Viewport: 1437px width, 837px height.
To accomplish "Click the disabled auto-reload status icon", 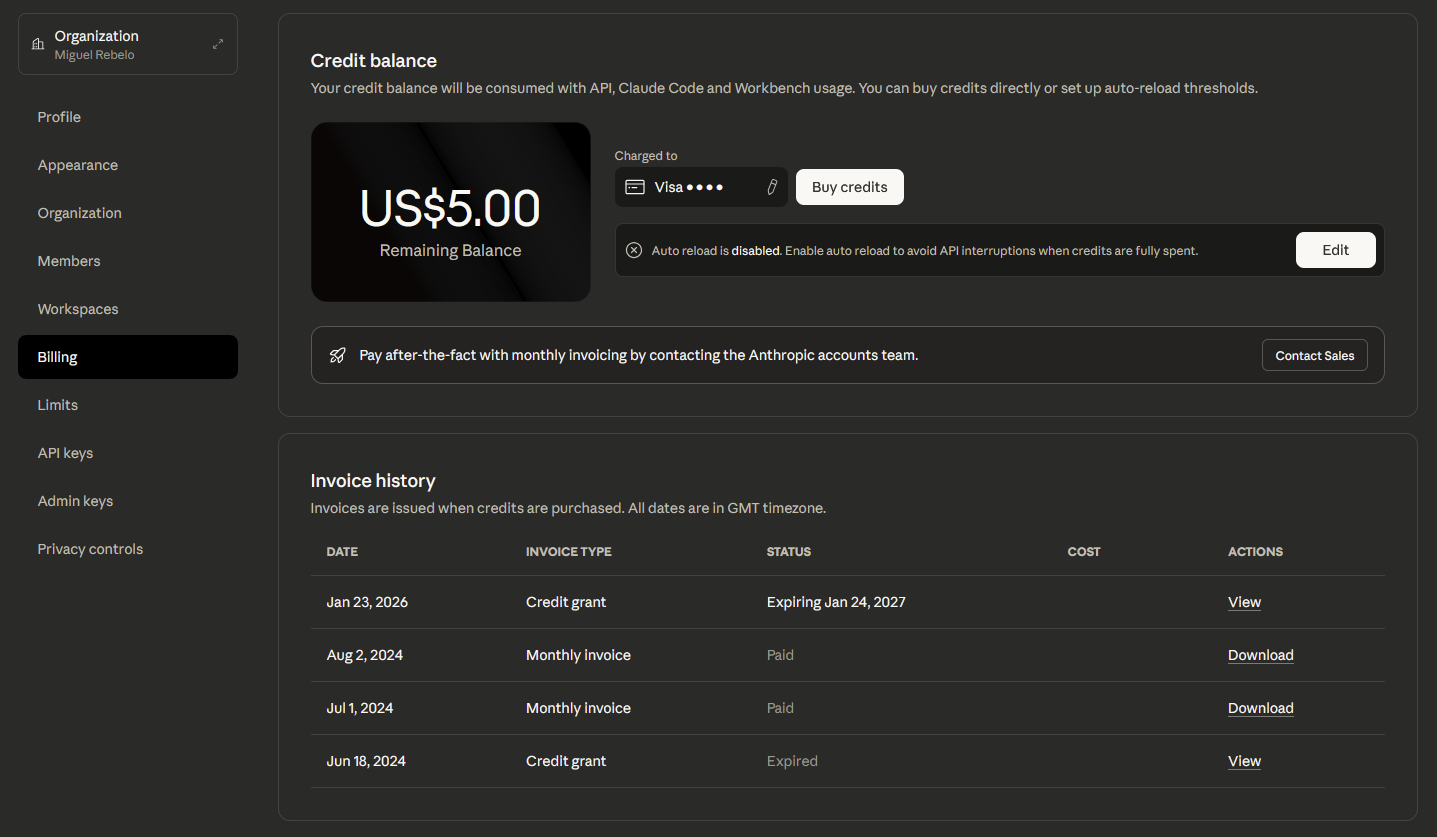I will click(x=633, y=250).
